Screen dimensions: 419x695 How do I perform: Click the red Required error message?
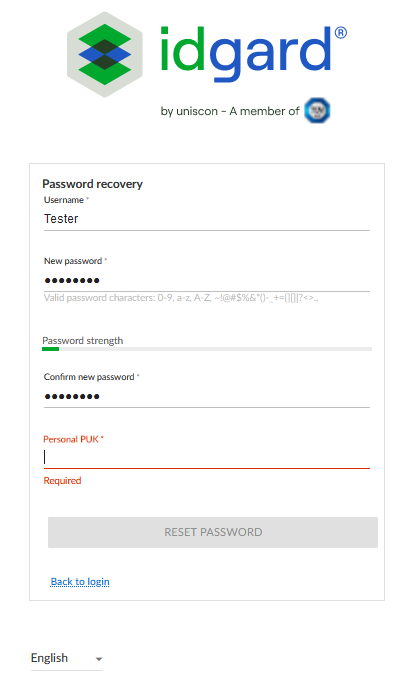(x=63, y=480)
